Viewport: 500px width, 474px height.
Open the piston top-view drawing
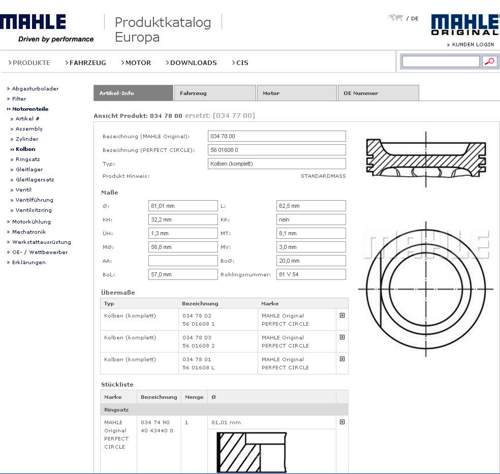(426, 289)
